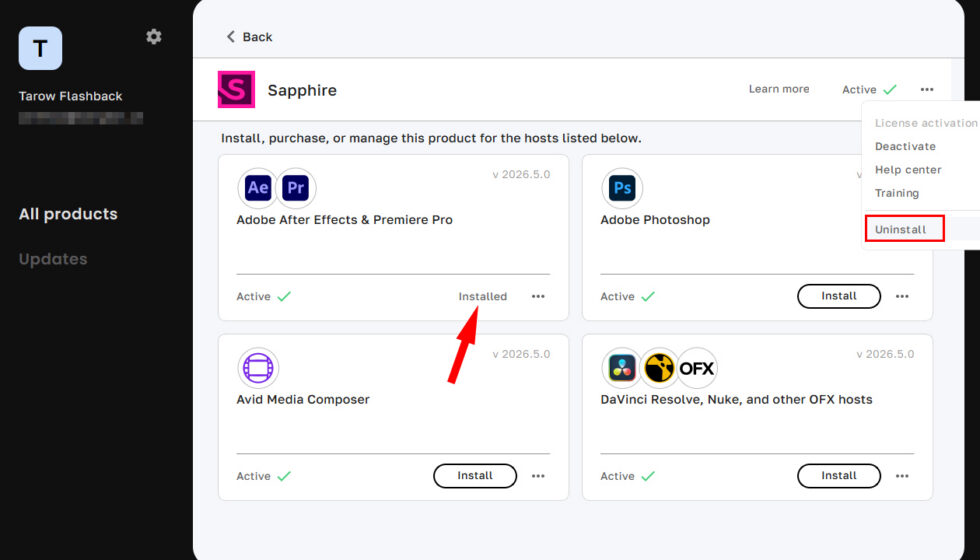Open the Learn more link
980x560 pixels.
[779, 89]
